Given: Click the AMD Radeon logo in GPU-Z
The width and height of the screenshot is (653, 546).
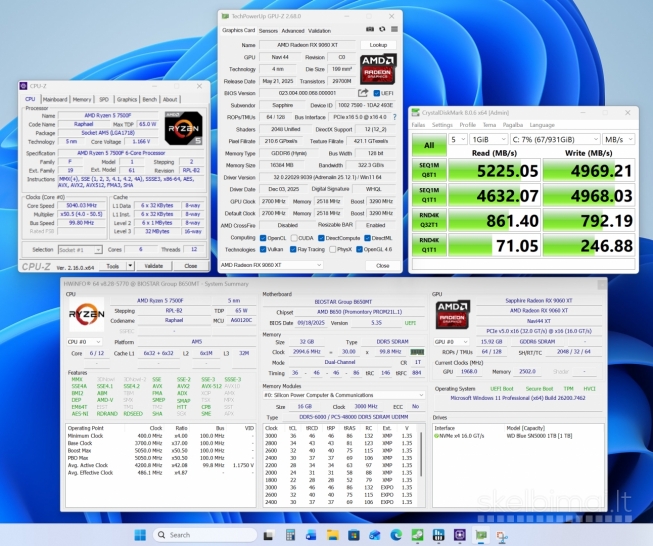Looking at the screenshot, I should point(378,69).
